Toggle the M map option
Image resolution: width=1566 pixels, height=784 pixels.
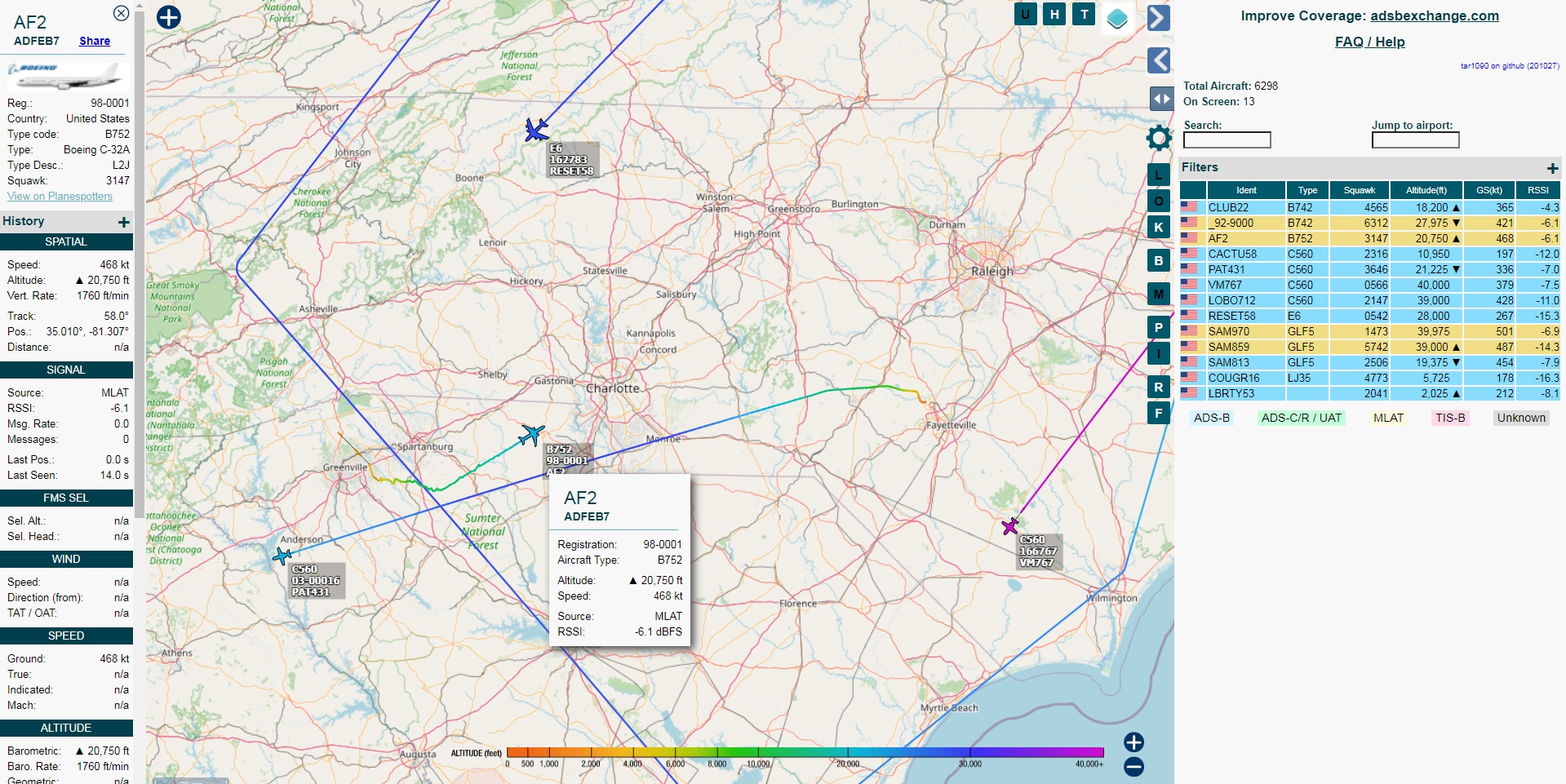point(1159,294)
